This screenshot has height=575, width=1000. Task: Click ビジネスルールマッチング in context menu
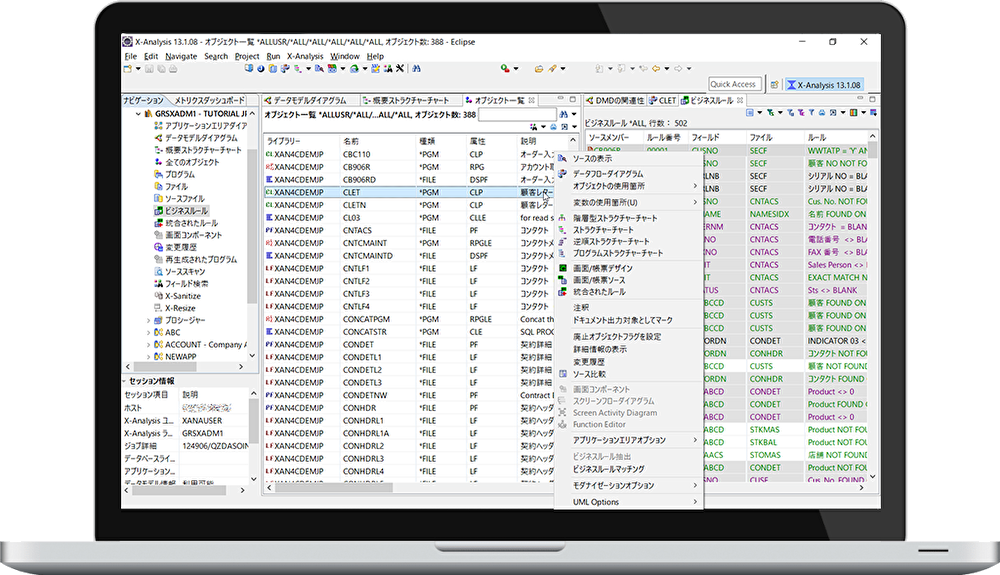pyautogui.click(x=608, y=469)
